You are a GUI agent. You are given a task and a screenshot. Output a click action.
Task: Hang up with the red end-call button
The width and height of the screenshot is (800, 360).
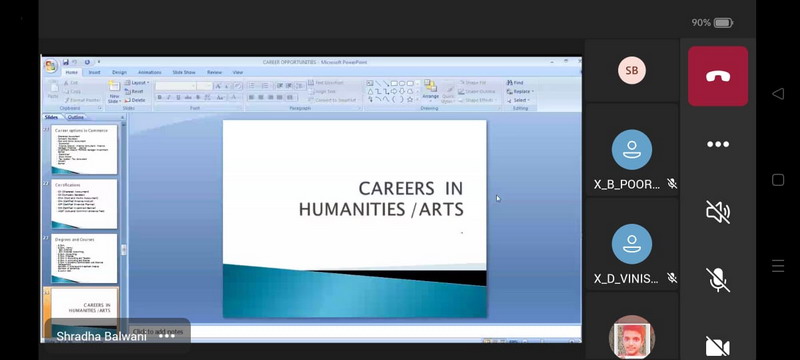pos(717,76)
